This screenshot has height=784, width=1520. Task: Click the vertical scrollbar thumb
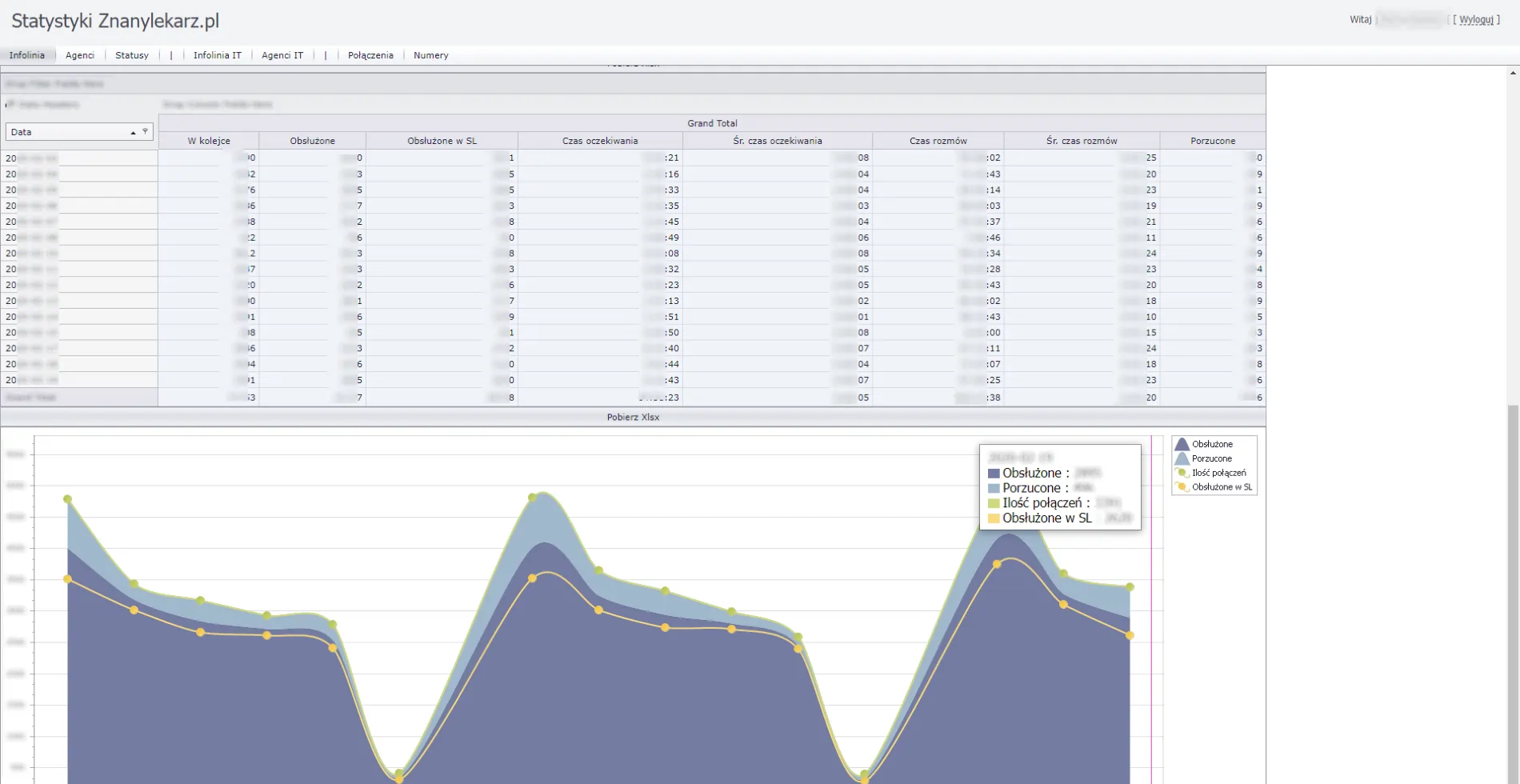1513,592
